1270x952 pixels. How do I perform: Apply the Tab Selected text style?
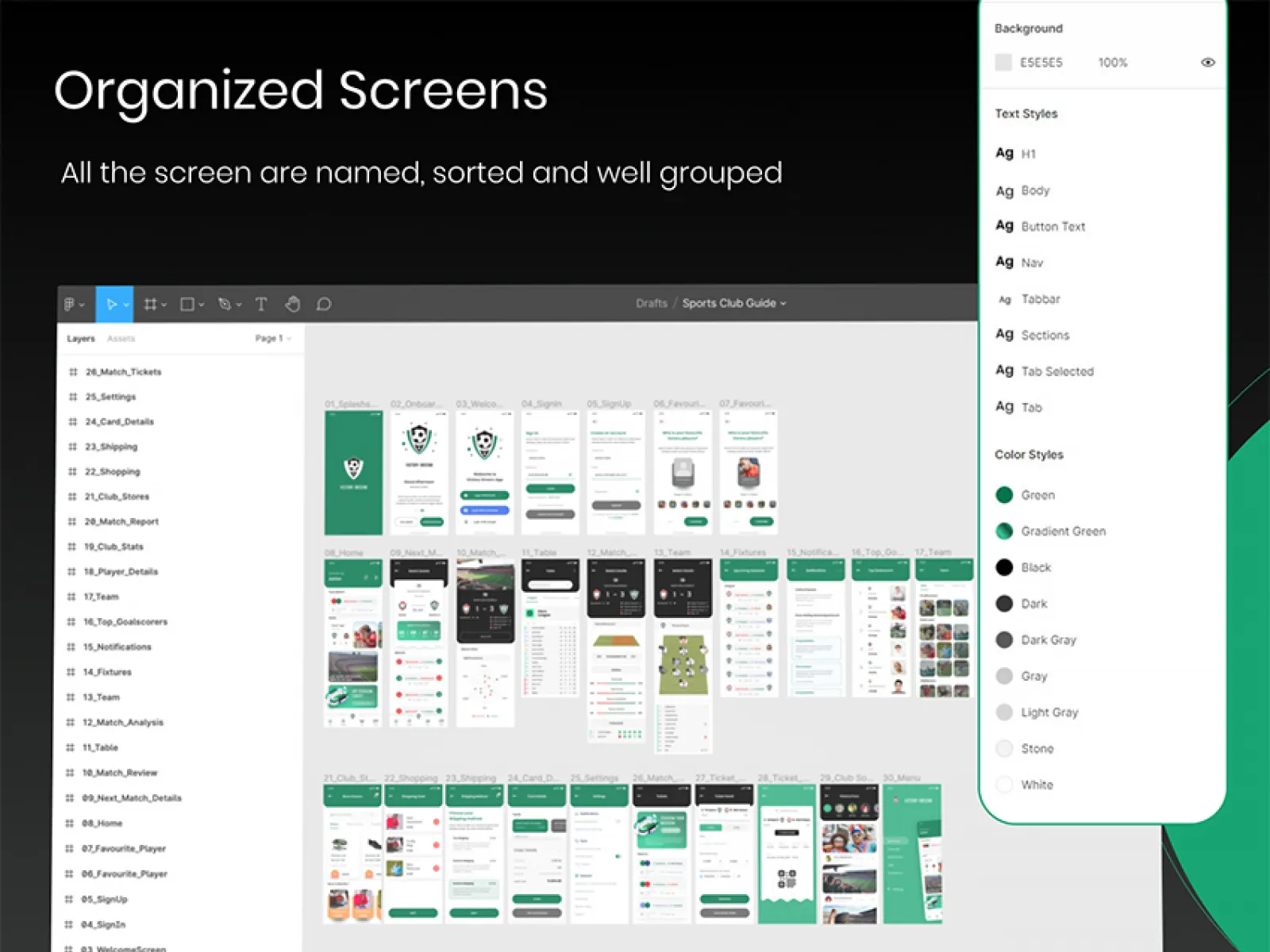[x=1056, y=370]
